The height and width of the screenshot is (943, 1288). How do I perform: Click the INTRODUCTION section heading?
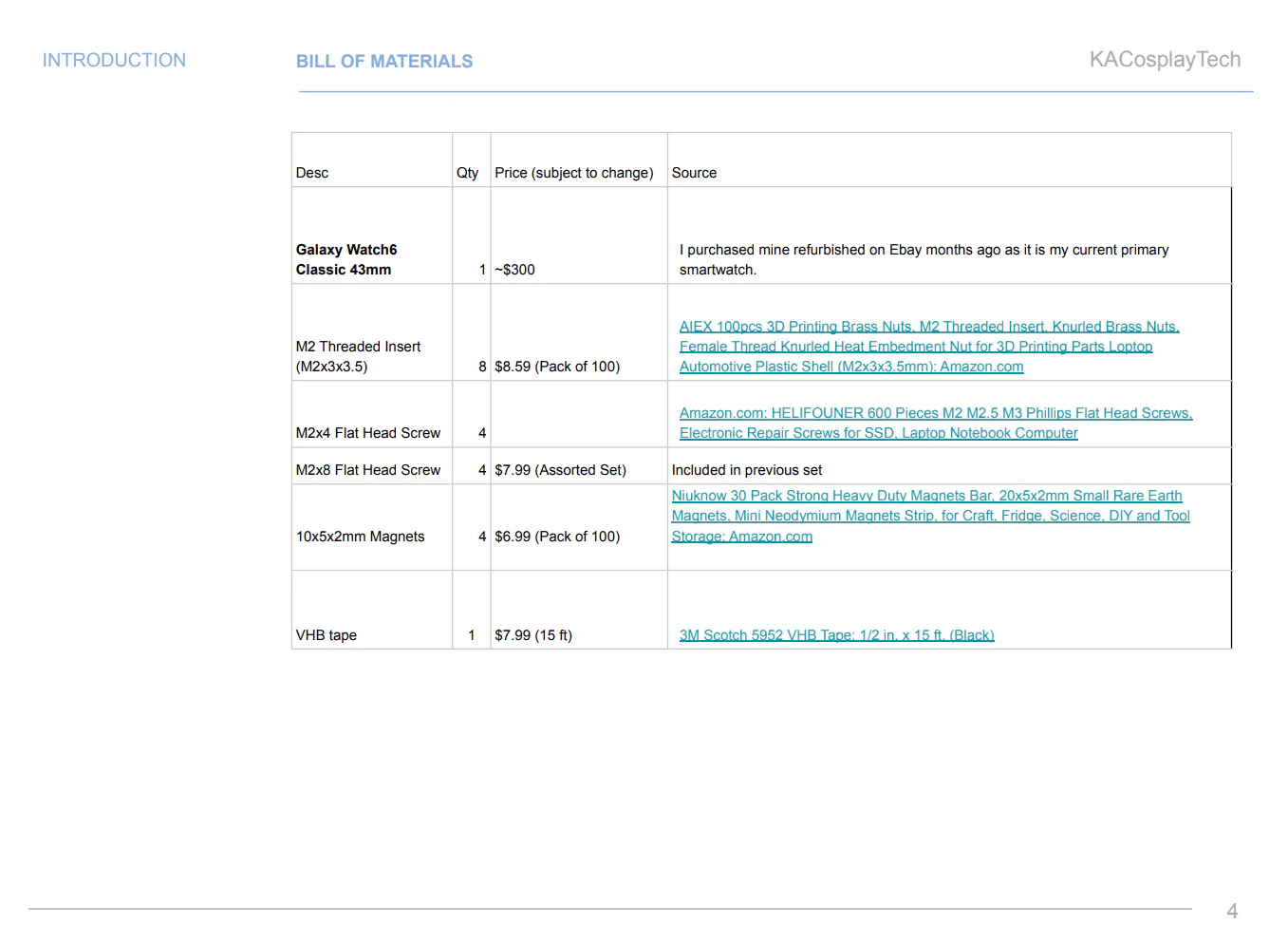[x=114, y=60]
